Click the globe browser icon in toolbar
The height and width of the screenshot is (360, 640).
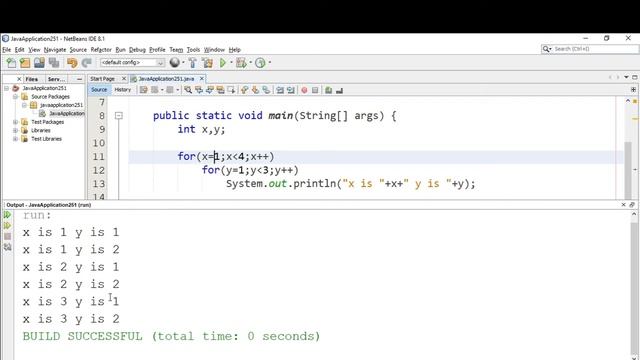coord(175,62)
